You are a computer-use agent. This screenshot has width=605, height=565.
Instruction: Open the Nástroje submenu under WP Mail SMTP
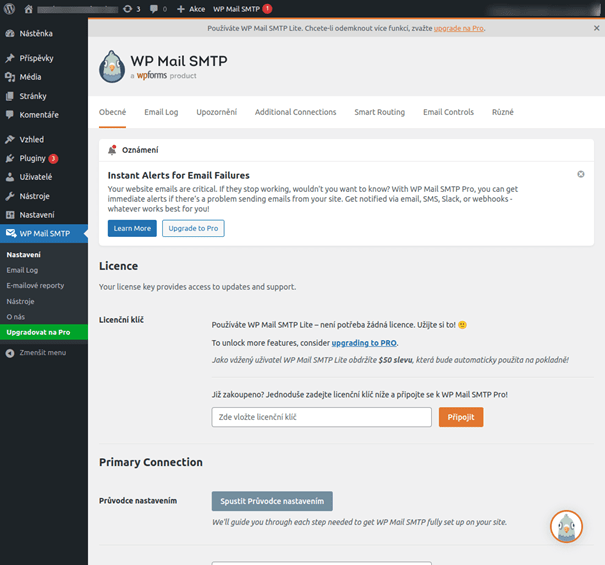[20, 301]
